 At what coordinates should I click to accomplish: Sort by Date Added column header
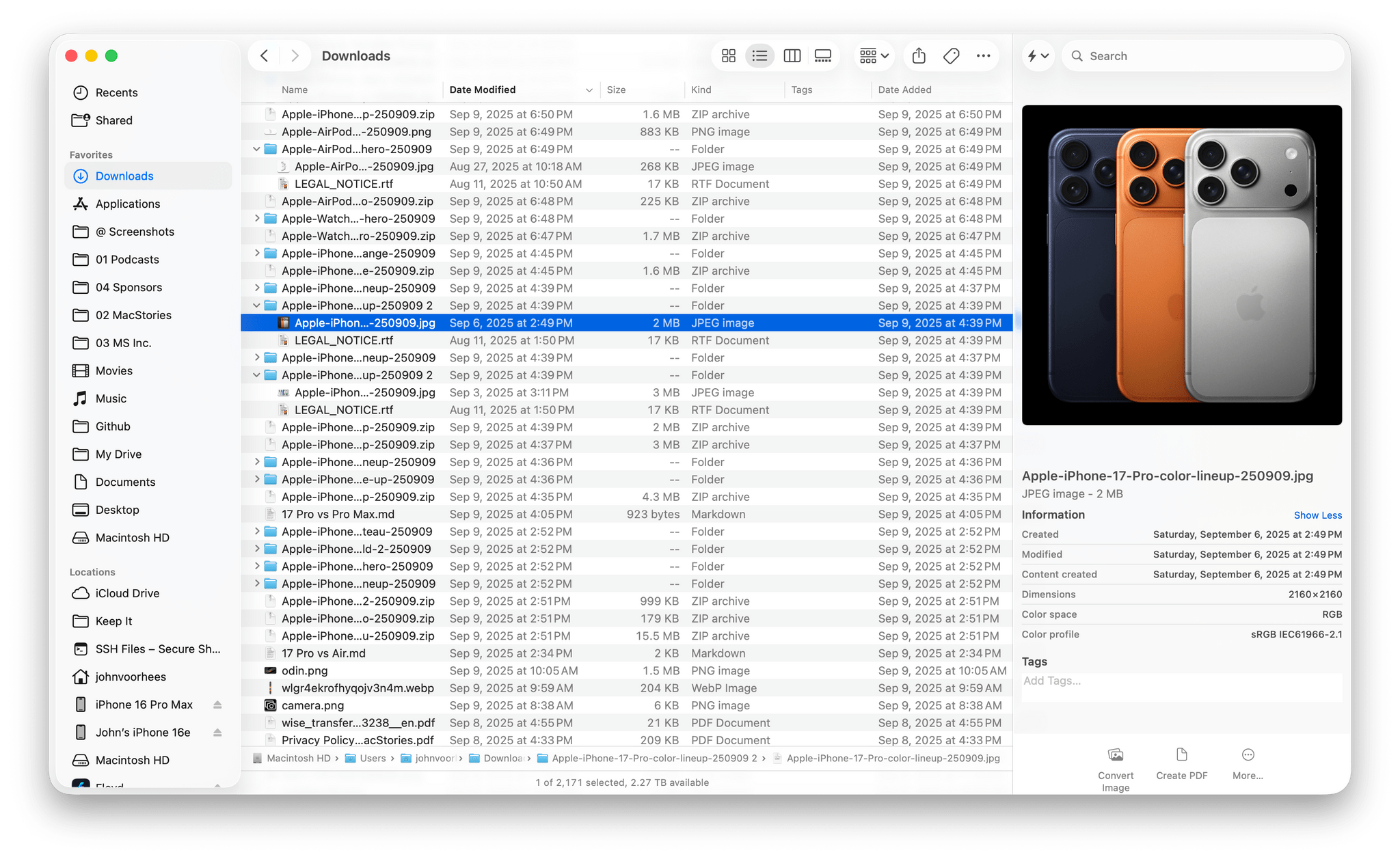click(x=904, y=90)
